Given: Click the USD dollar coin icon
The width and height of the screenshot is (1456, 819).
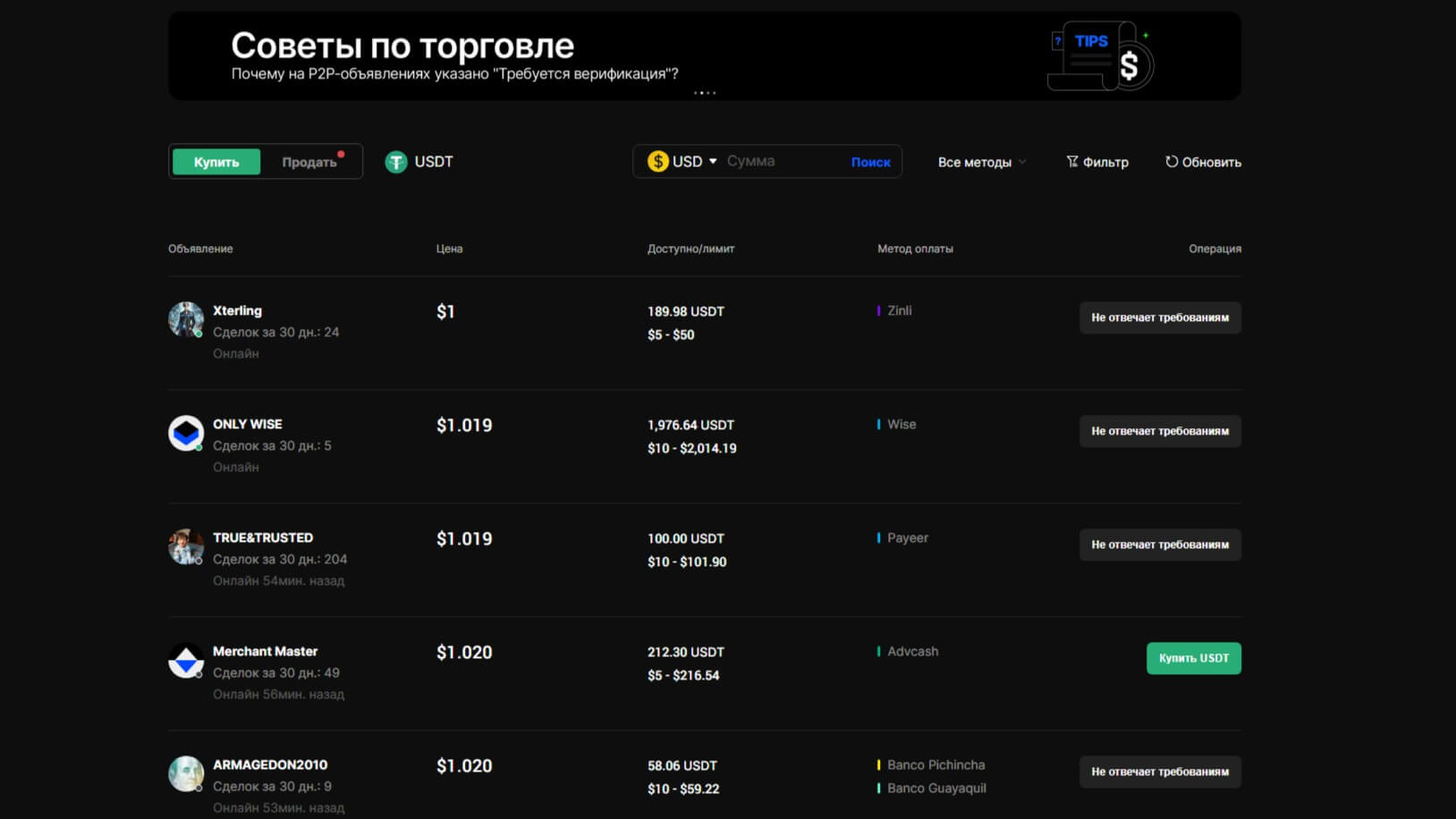Looking at the screenshot, I should click(658, 162).
